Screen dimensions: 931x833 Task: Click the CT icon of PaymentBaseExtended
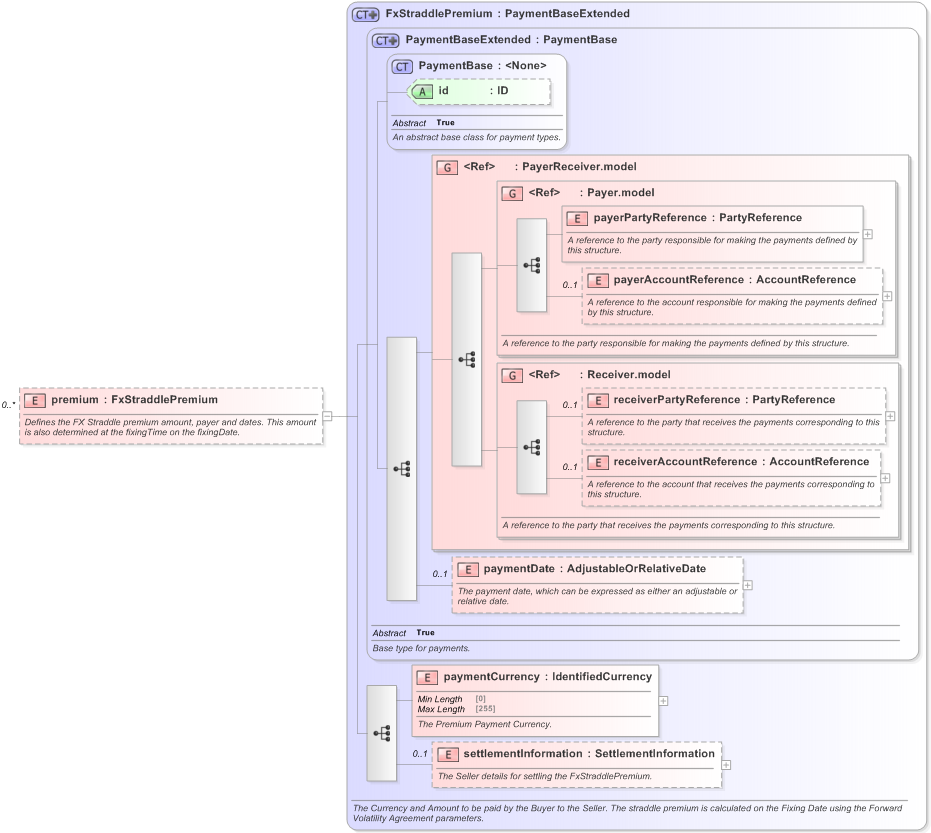[385, 41]
